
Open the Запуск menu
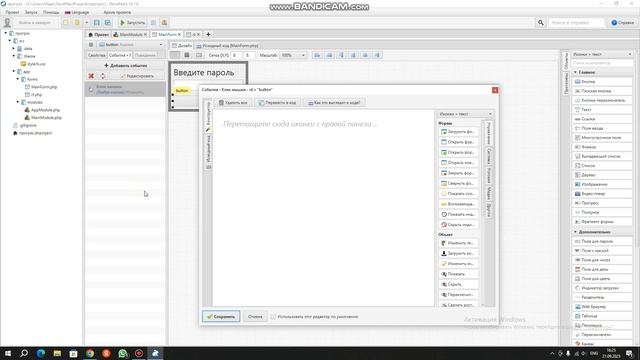click(31, 12)
